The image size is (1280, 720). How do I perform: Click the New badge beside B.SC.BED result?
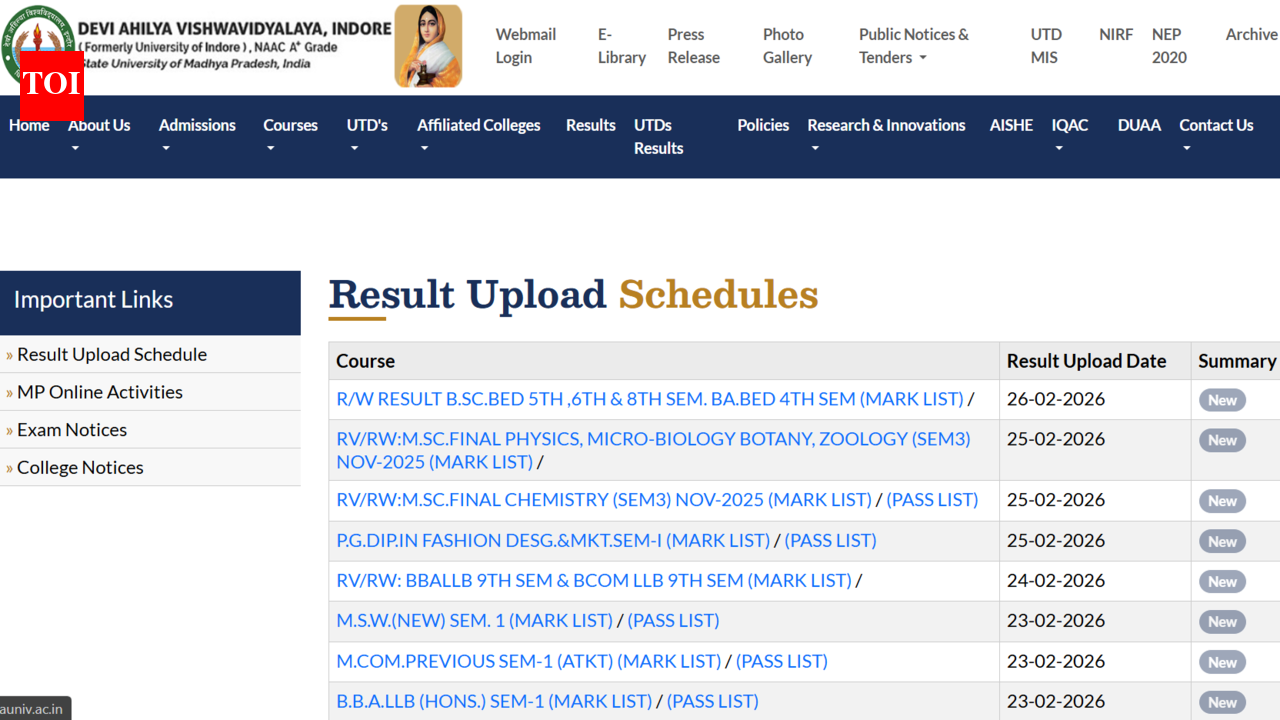click(x=1222, y=399)
